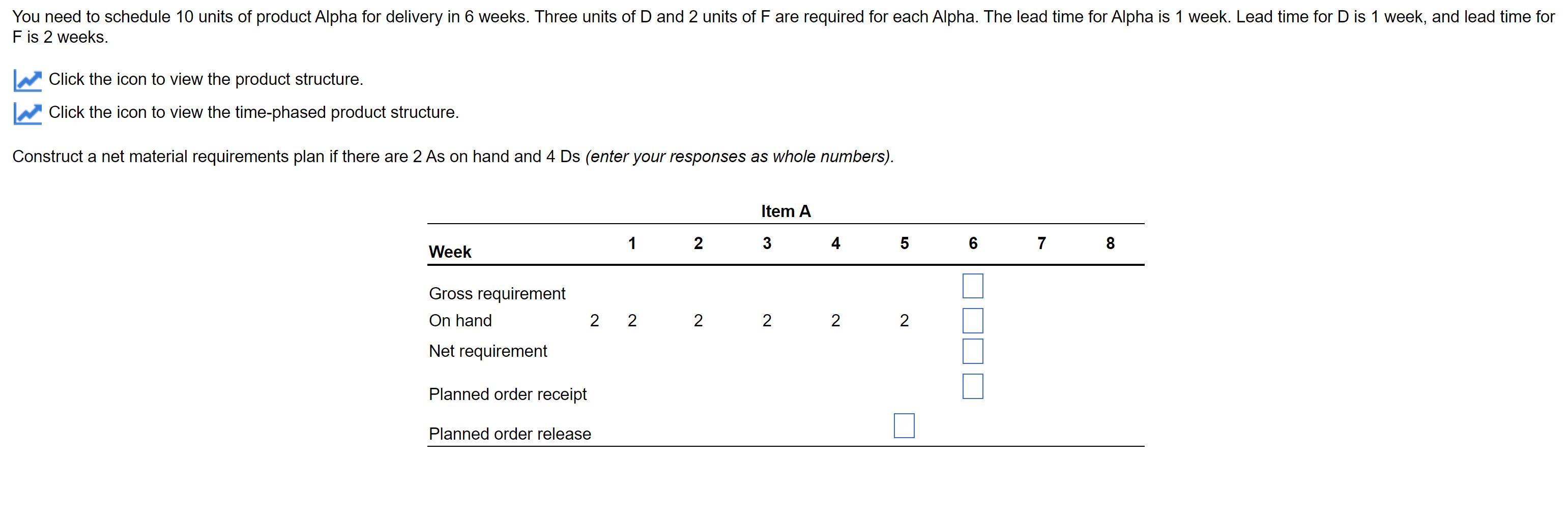Click the On hand value under week 3
This screenshot has width=1568, height=521.
(767, 320)
